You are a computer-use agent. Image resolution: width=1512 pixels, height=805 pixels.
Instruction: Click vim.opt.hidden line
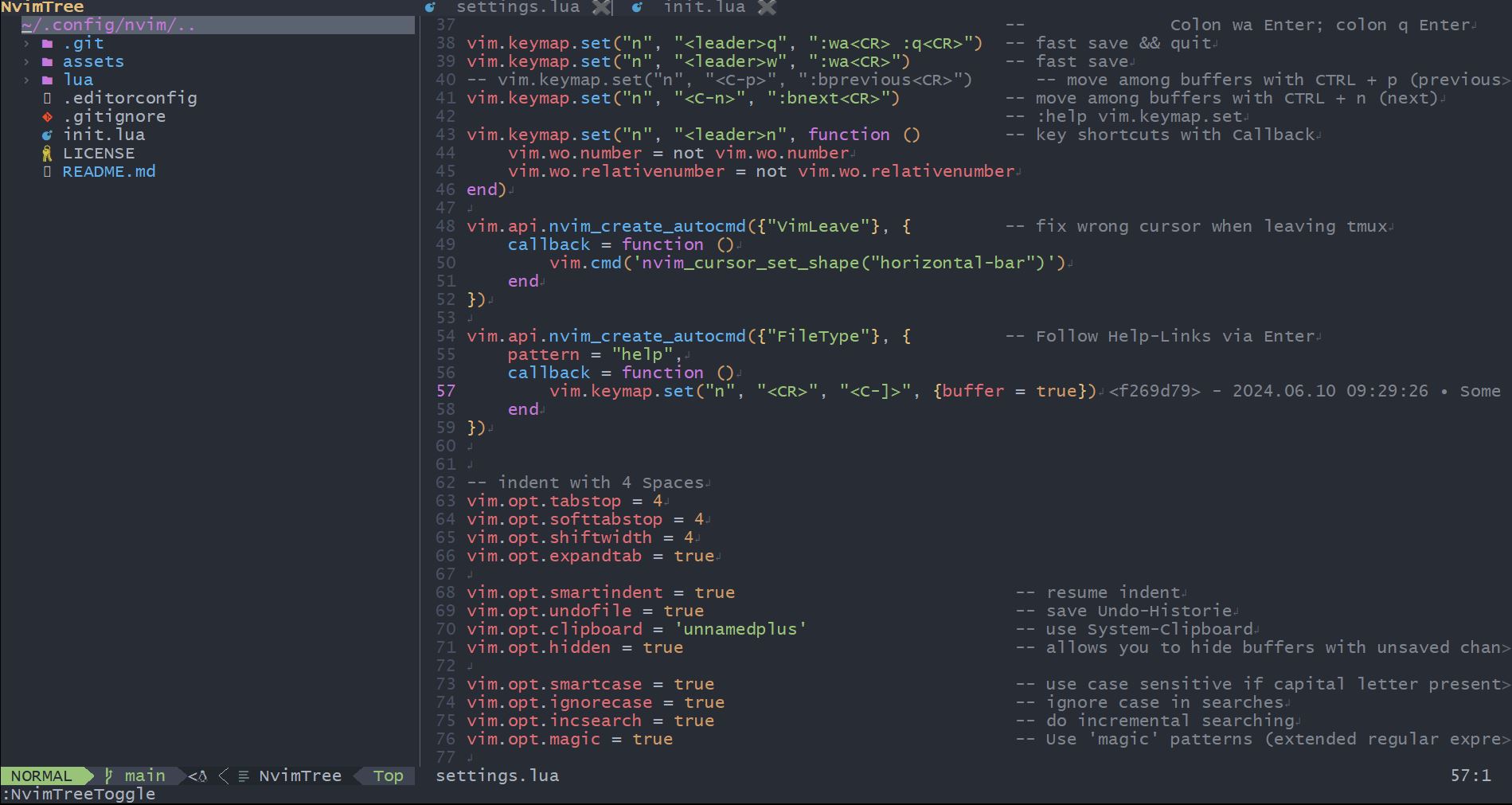575,647
